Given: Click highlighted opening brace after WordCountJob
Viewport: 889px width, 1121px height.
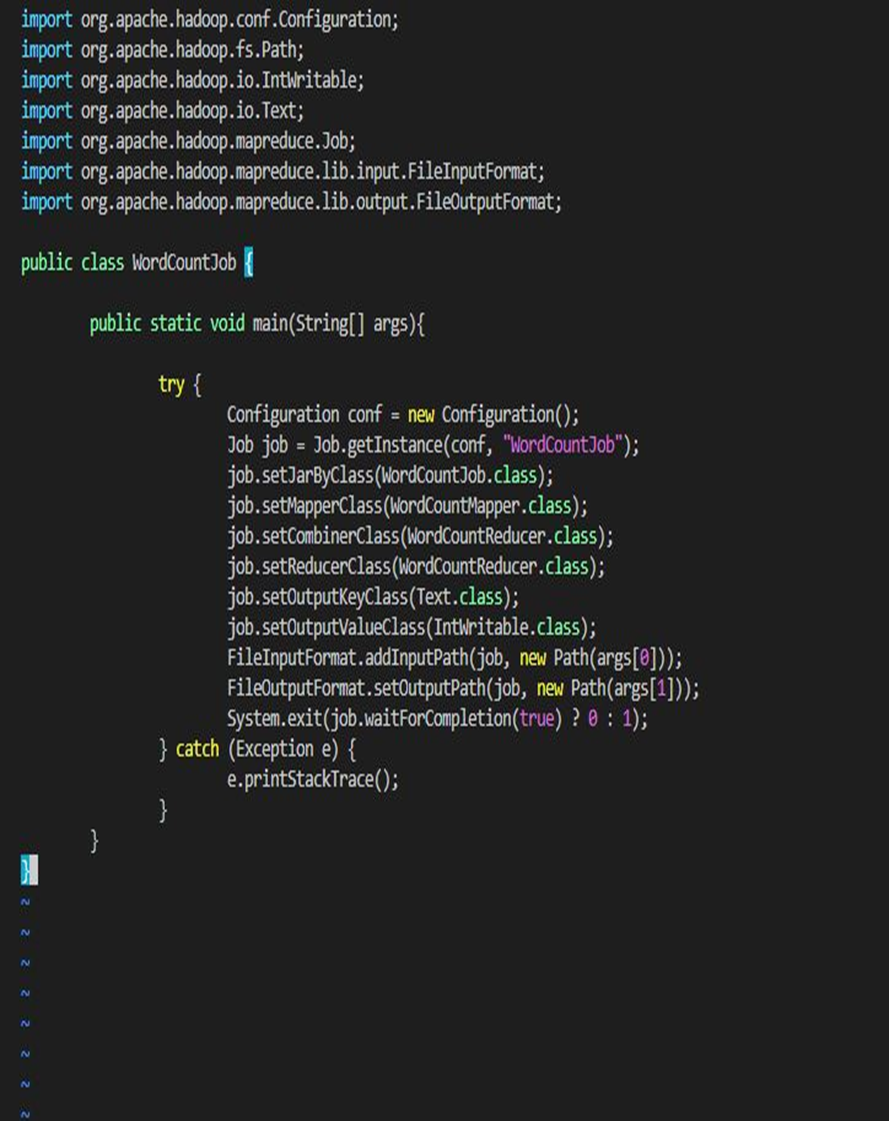Looking at the screenshot, I should tap(249, 262).
